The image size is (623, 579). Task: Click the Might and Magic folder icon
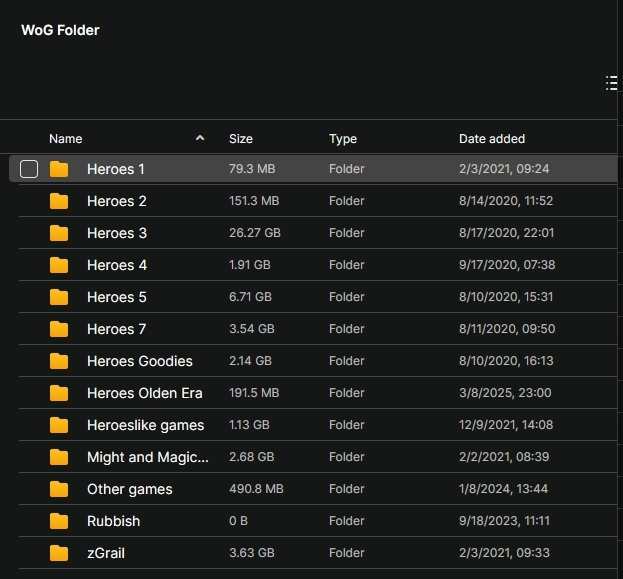59,457
